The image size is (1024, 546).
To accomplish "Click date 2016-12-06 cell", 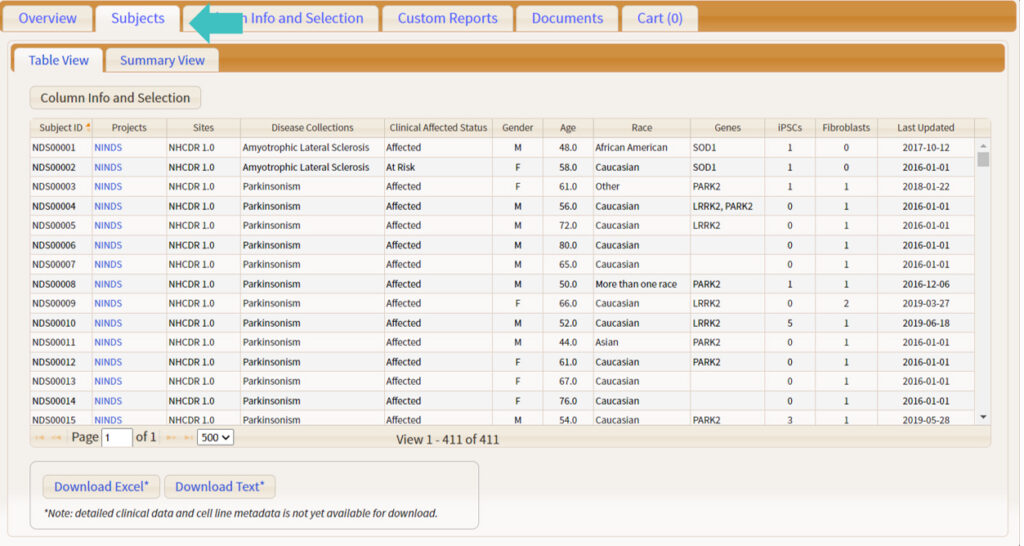I will pos(925,284).
